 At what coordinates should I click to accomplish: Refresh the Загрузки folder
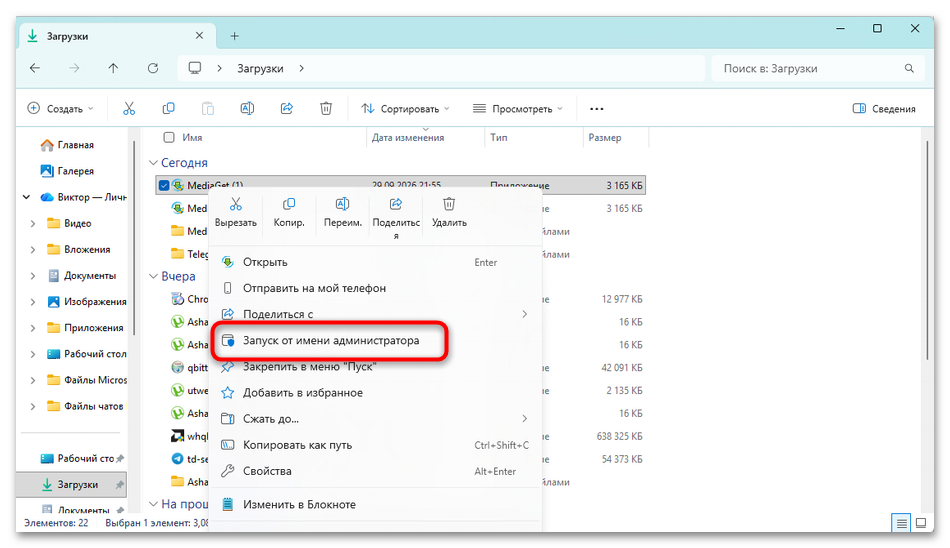(153, 68)
